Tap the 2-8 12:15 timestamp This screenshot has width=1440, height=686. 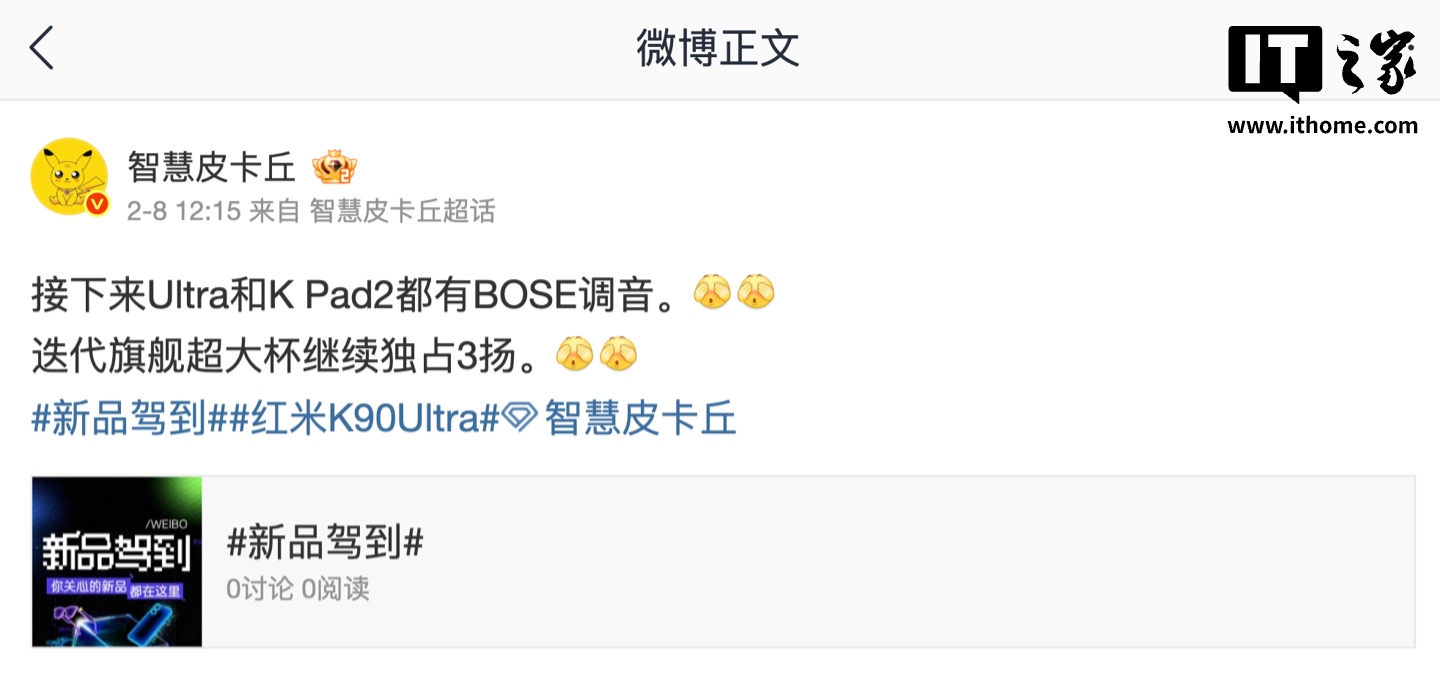click(x=183, y=211)
